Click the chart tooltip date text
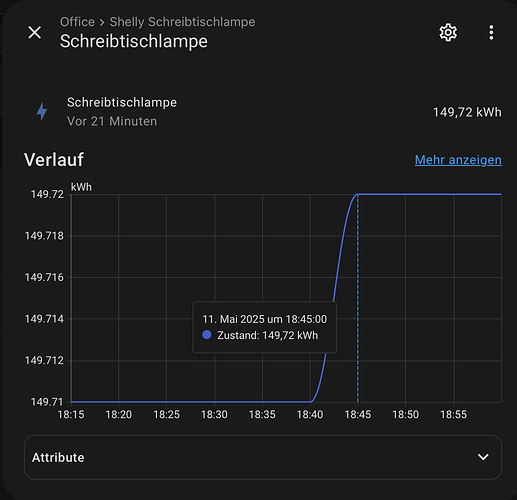 tap(265, 319)
